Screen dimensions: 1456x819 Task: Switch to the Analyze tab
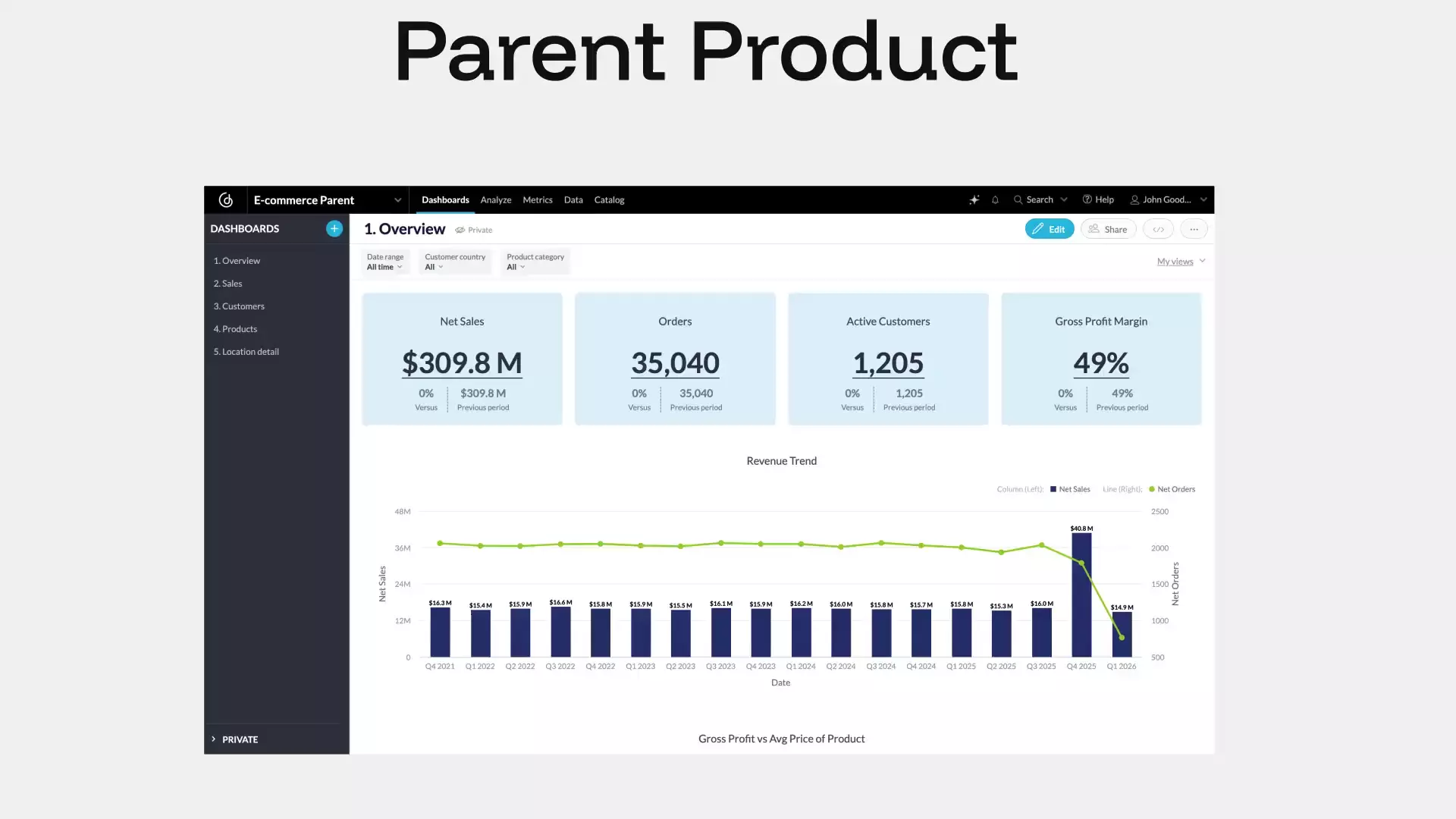pyautogui.click(x=496, y=200)
